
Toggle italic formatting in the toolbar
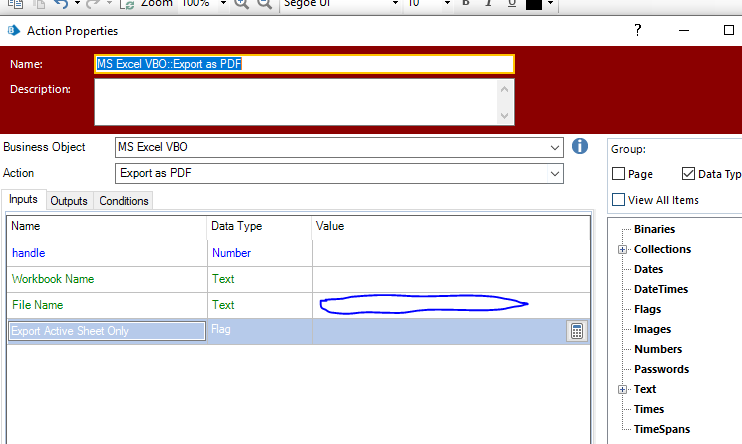pyautogui.click(x=488, y=3)
